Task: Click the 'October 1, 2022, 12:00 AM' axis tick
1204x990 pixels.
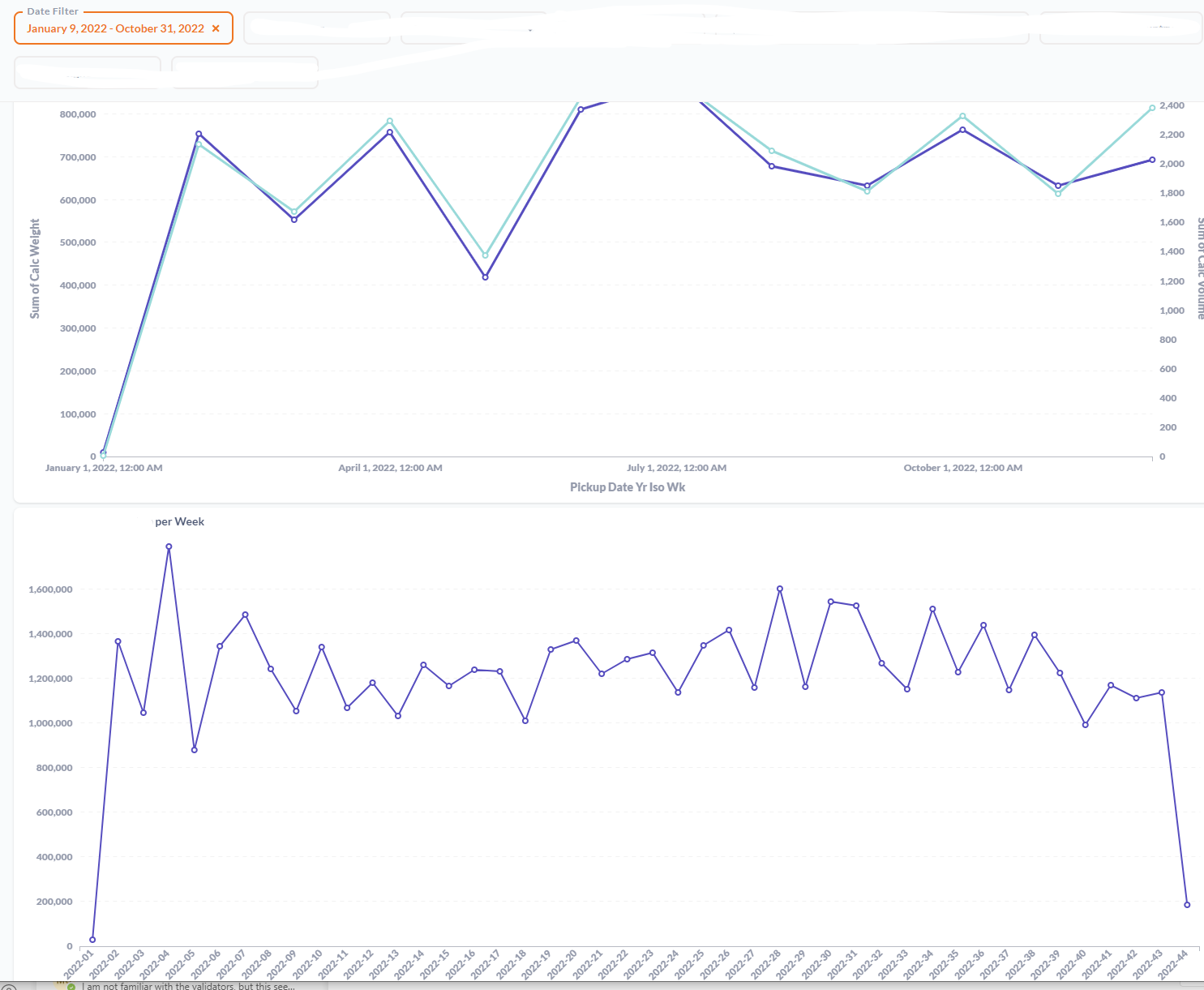Action: click(962, 467)
